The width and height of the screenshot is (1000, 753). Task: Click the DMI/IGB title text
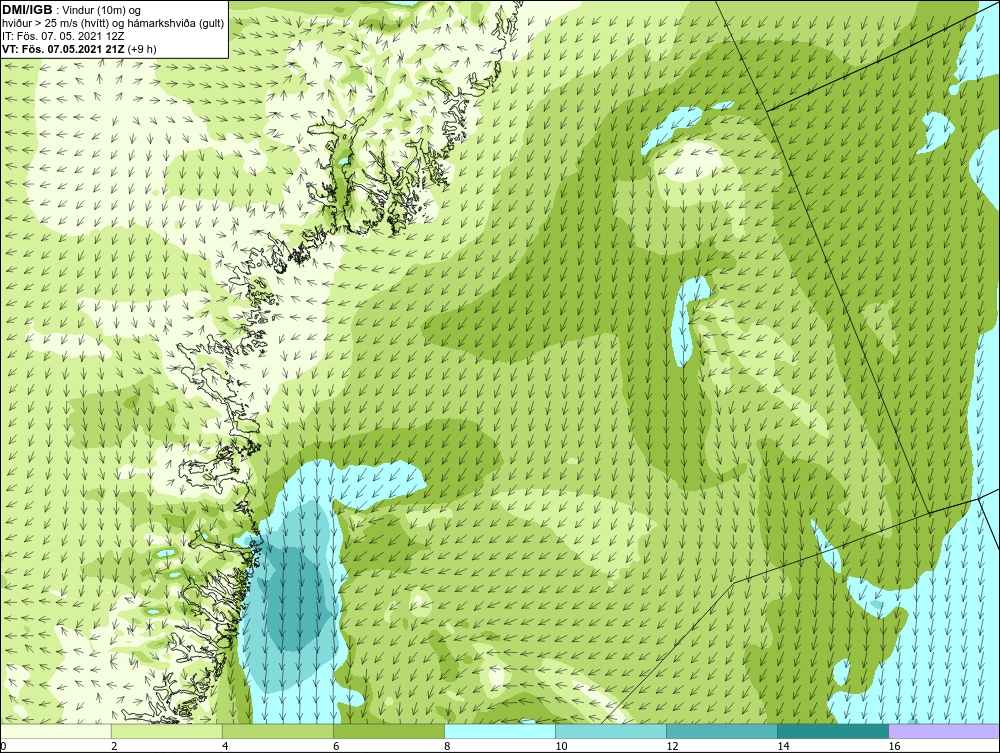(x=27, y=10)
